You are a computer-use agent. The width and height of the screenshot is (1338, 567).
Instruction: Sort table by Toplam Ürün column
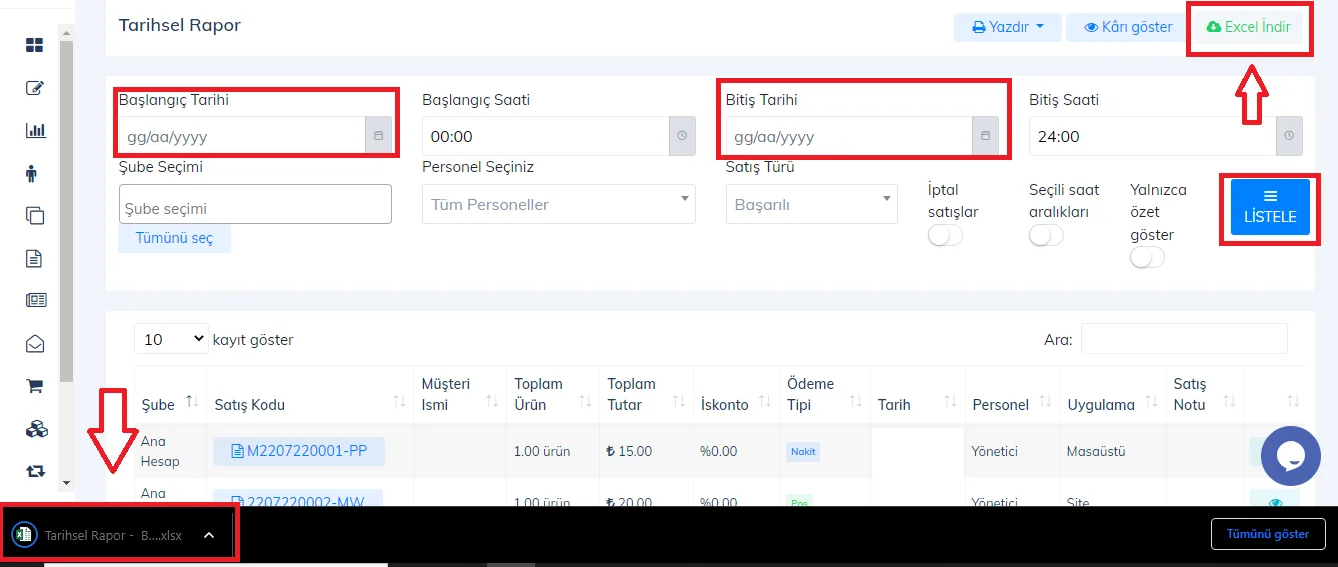[552, 394]
